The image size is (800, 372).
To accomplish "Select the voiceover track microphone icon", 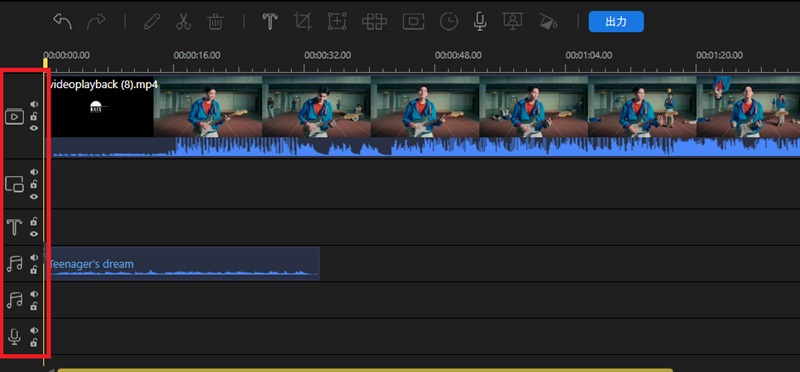I will (x=14, y=336).
